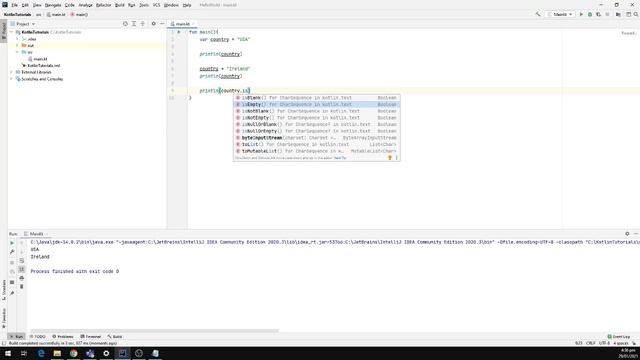The image size is (640, 360).
Task: Open Chrome from the taskbar
Action: tap(73, 353)
